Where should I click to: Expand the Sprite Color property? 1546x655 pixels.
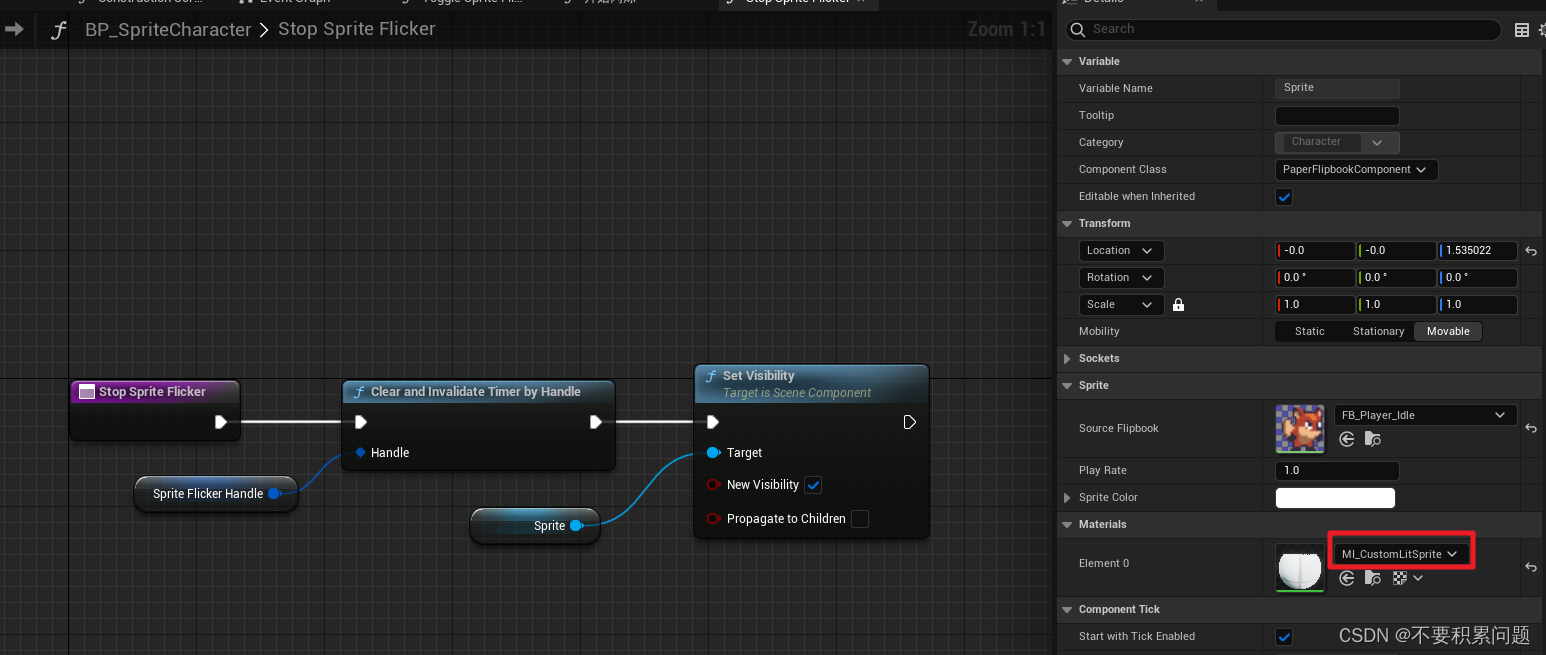coord(1068,498)
